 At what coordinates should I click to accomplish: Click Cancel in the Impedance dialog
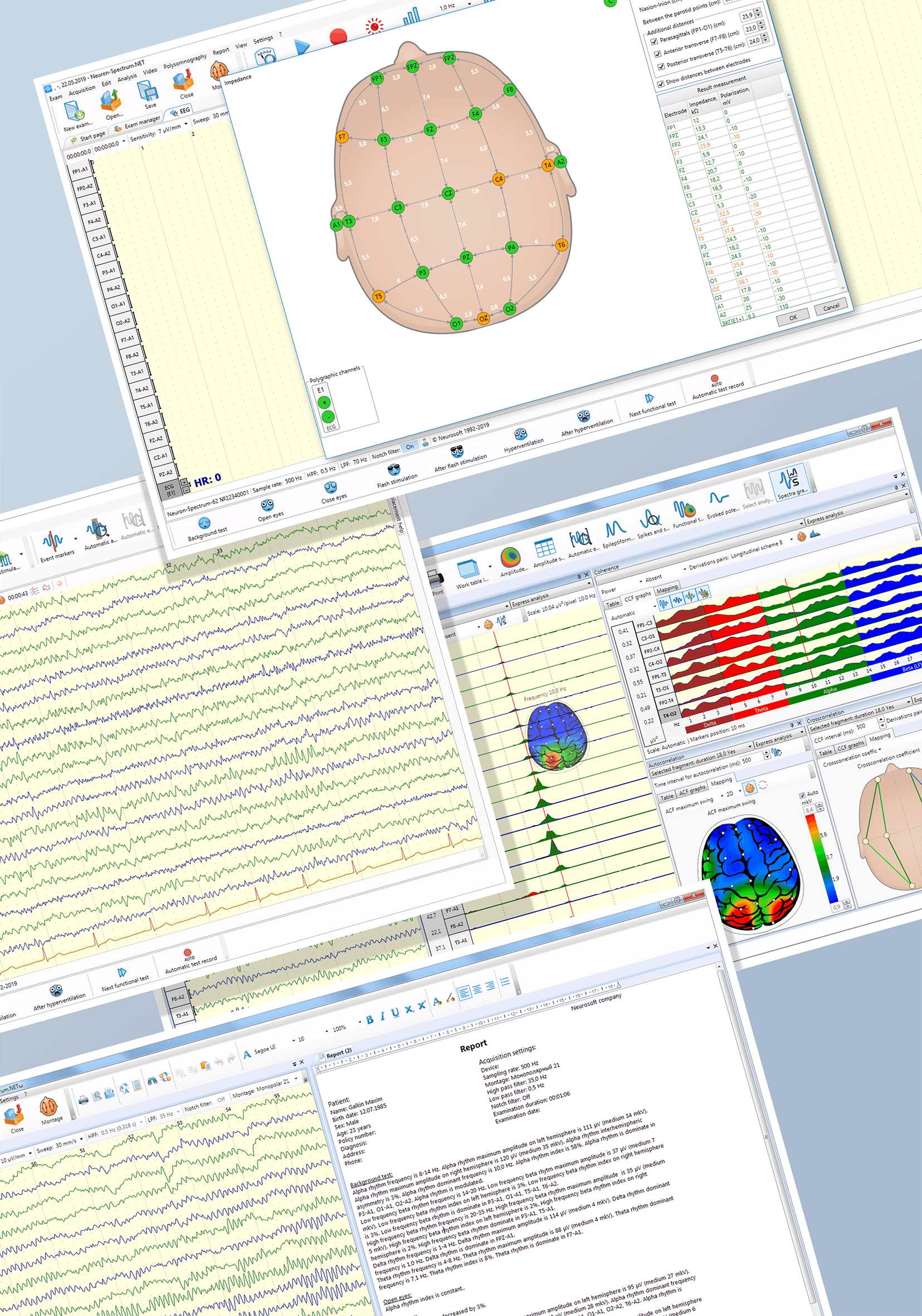click(x=831, y=306)
